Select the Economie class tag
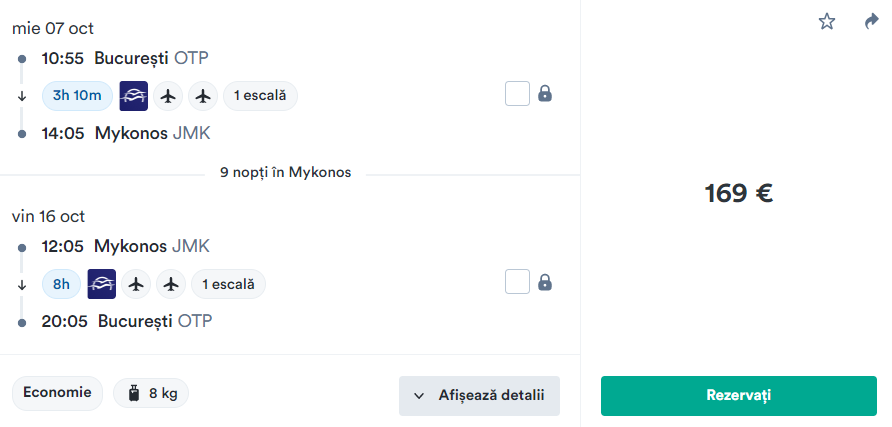Viewport: 892px width, 427px height. [x=57, y=393]
